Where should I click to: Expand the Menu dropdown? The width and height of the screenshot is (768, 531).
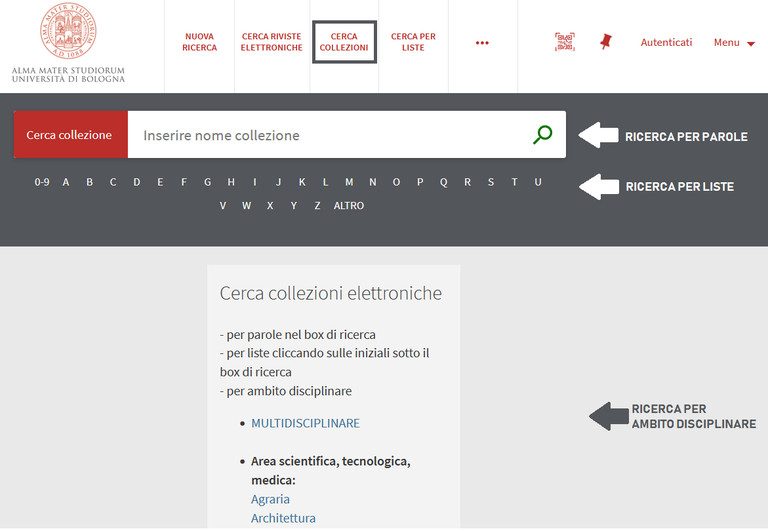pyautogui.click(x=734, y=43)
